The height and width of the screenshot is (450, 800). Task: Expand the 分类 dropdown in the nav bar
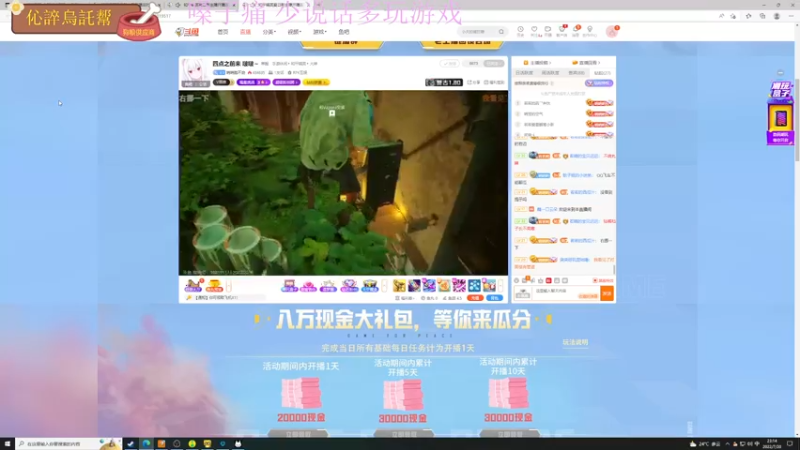click(x=269, y=32)
